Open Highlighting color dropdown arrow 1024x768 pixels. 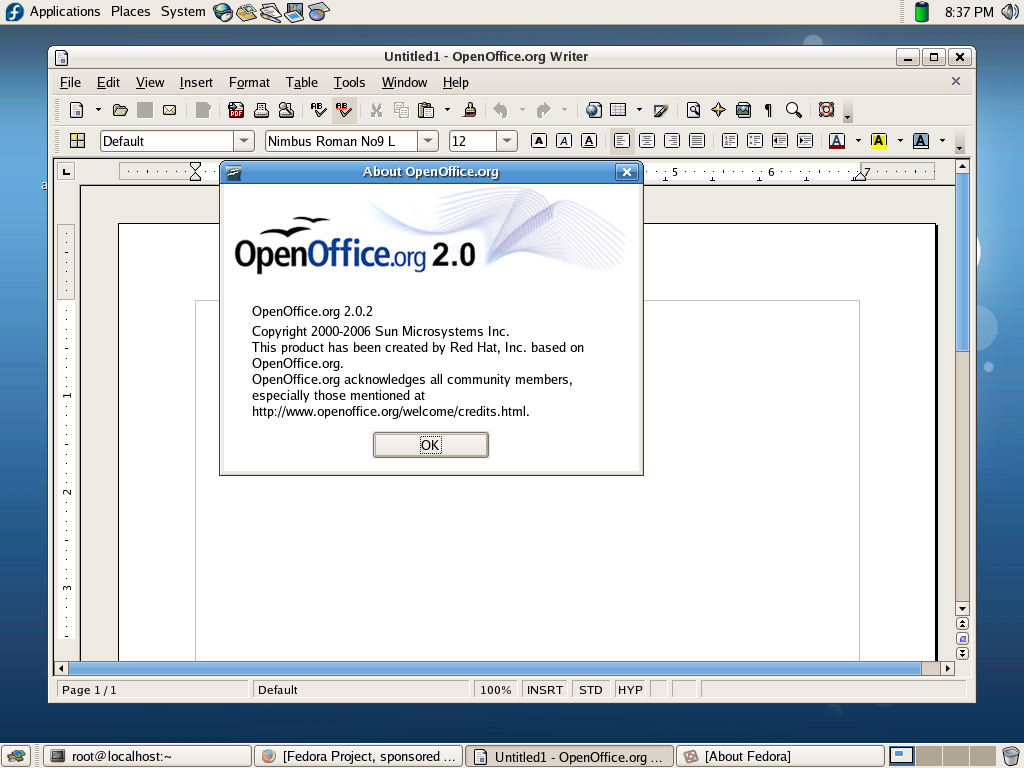(900, 140)
